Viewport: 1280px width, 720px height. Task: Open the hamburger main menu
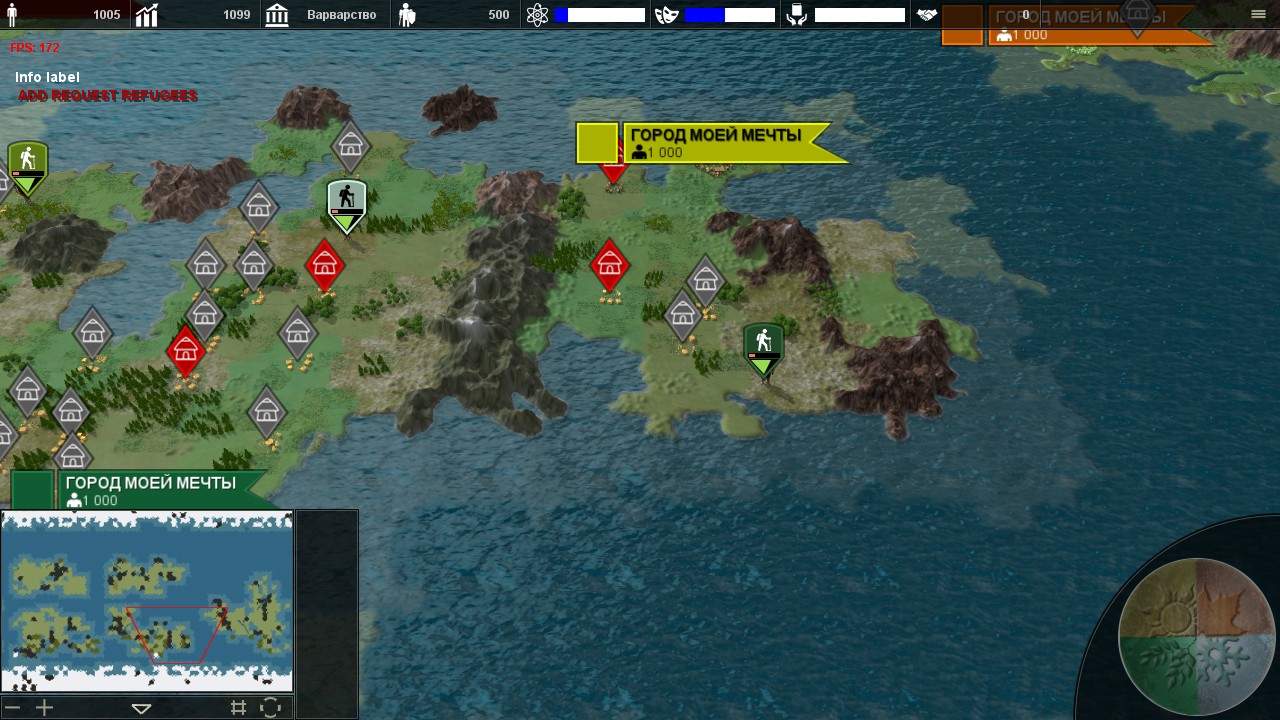point(1258,15)
